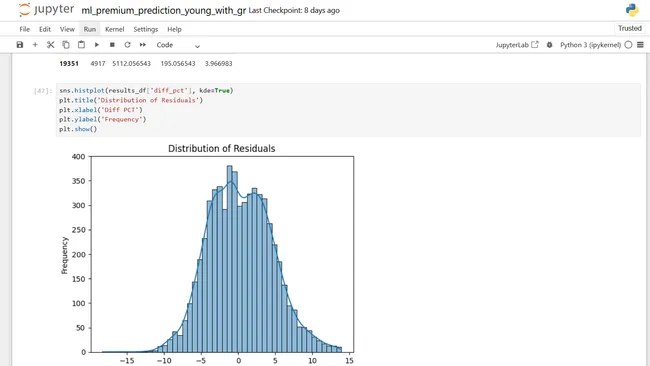Save the notebook with the disk icon
This screenshot has height=366, width=650.
click(19, 45)
